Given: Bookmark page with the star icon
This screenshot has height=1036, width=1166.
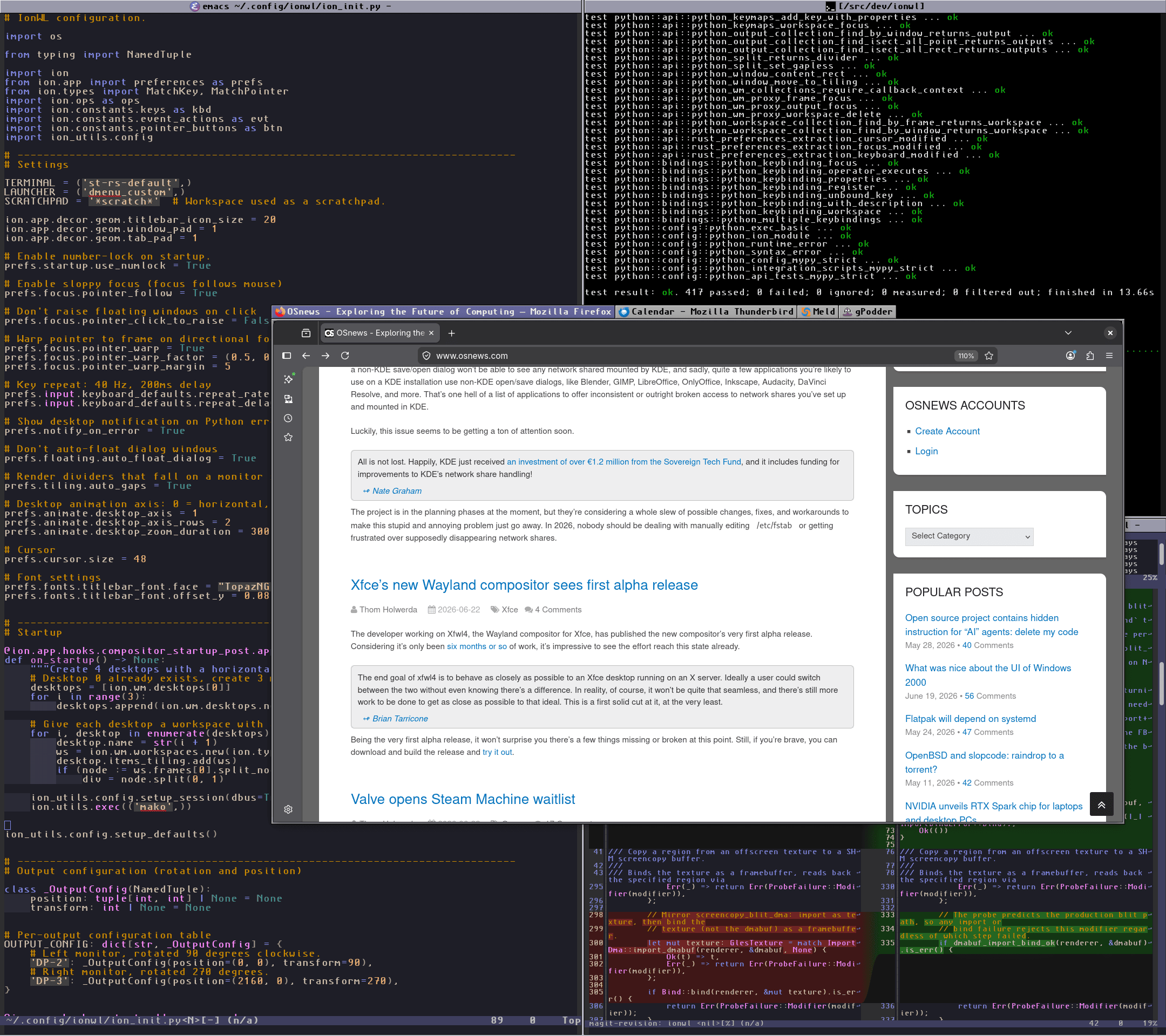Looking at the screenshot, I should point(989,356).
